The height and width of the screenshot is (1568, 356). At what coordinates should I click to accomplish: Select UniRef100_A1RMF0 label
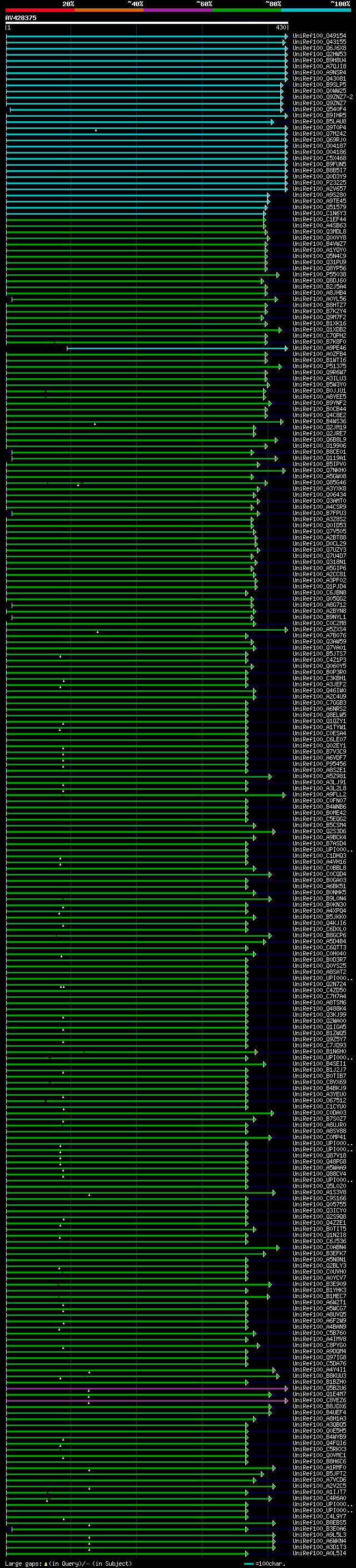(x=319, y=1468)
